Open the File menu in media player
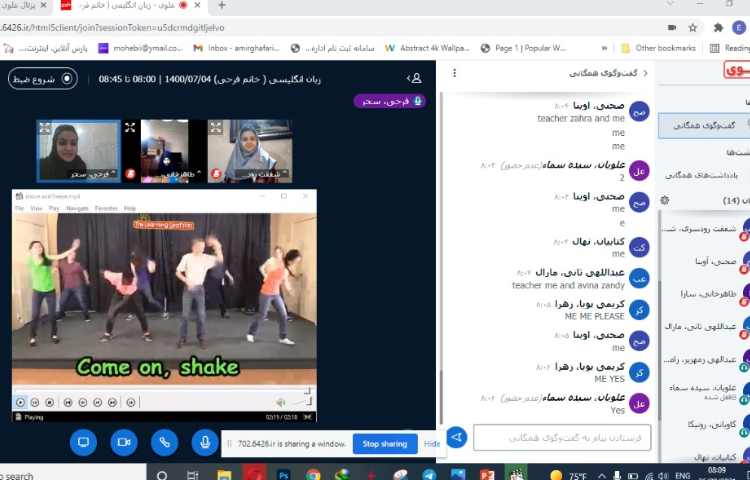This screenshot has height=480, width=750. (x=20, y=208)
